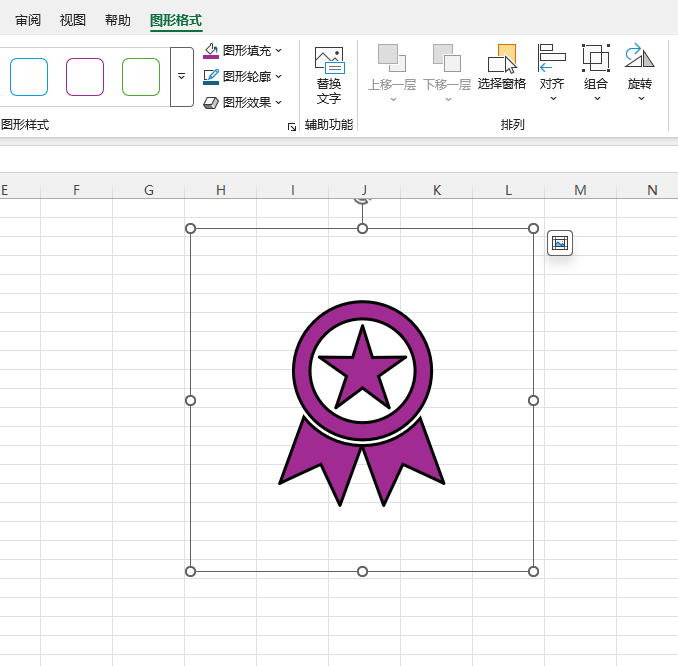Click the 图形效果 icon
The width and height of the screenshot is (678, 666).
coord(211,102)
